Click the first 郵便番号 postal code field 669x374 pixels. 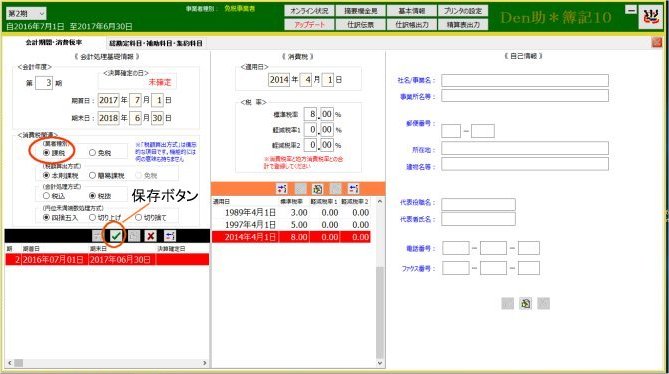451,131
